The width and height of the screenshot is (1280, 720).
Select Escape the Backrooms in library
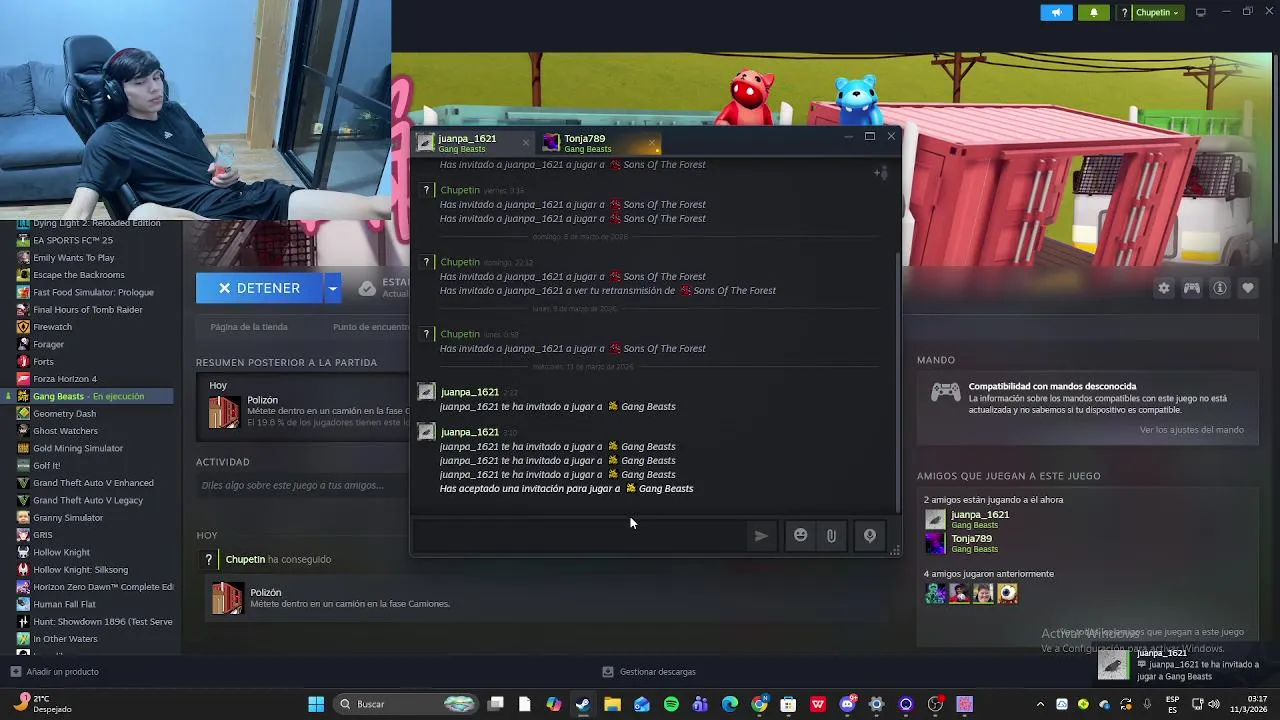[79, 275]
